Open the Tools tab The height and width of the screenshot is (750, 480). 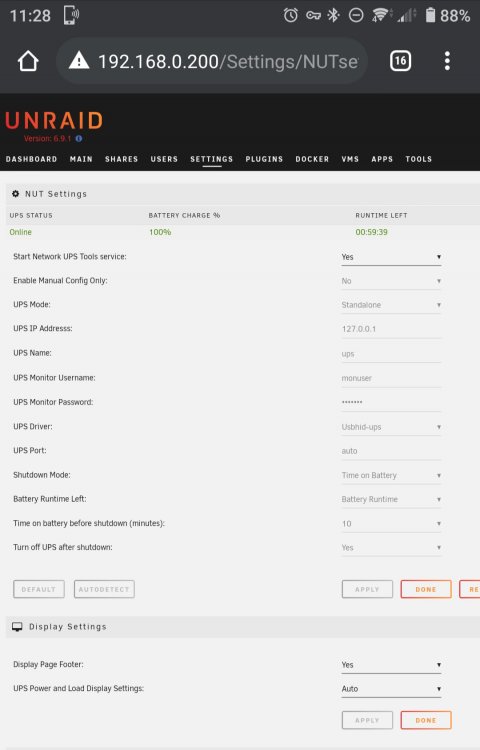[x=419, y=159]
